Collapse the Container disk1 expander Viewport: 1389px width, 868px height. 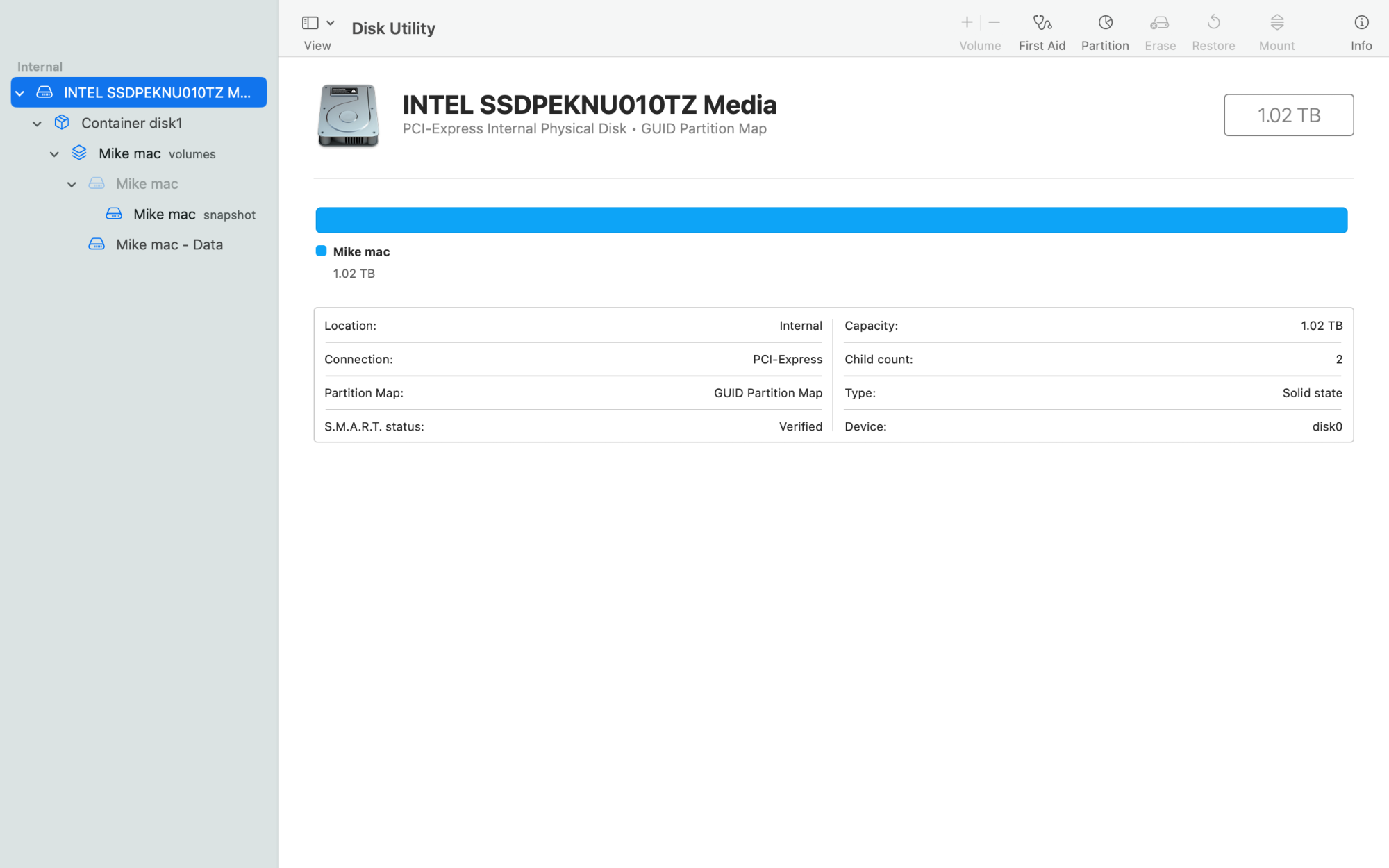37,122
